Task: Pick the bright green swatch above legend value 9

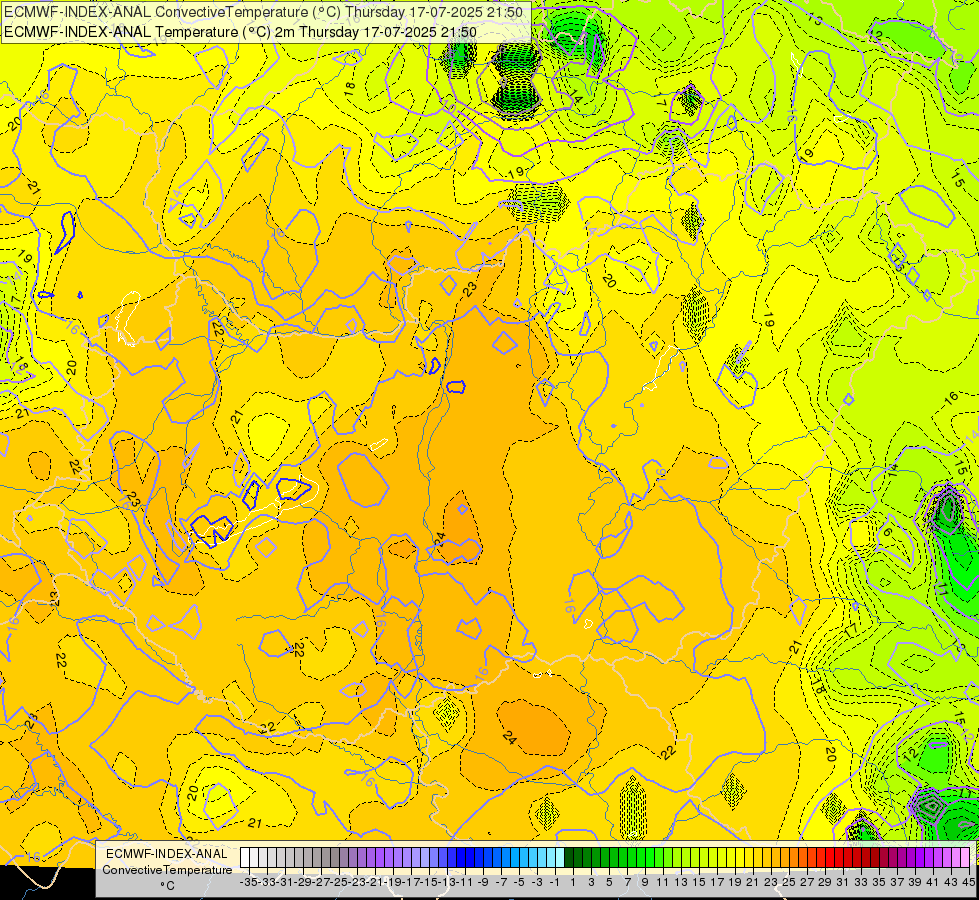Action: (x=641, y=857)
